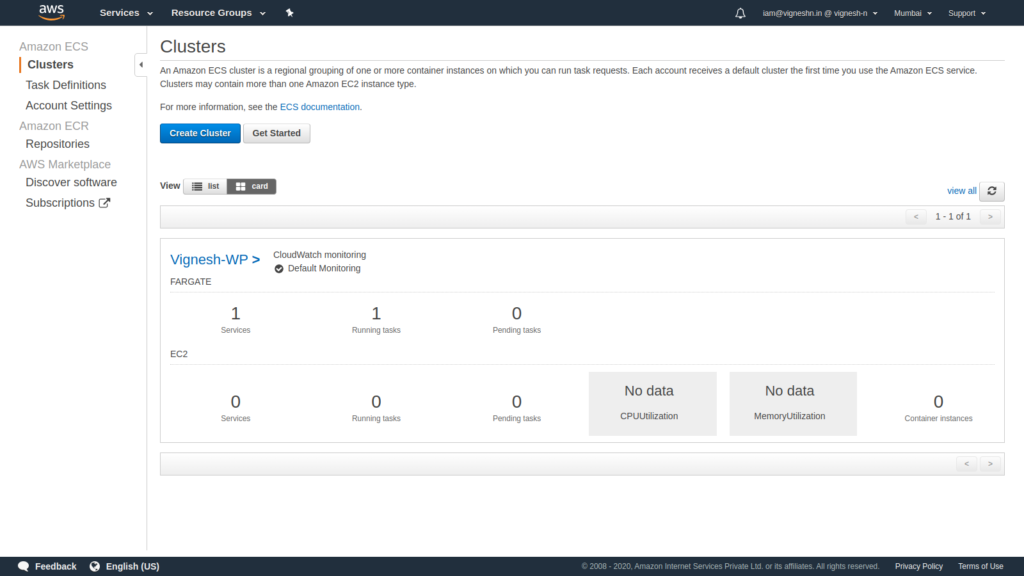Open the ECS documentation link
This screenshot has height=576, width=1024.
tap(319, 107)
